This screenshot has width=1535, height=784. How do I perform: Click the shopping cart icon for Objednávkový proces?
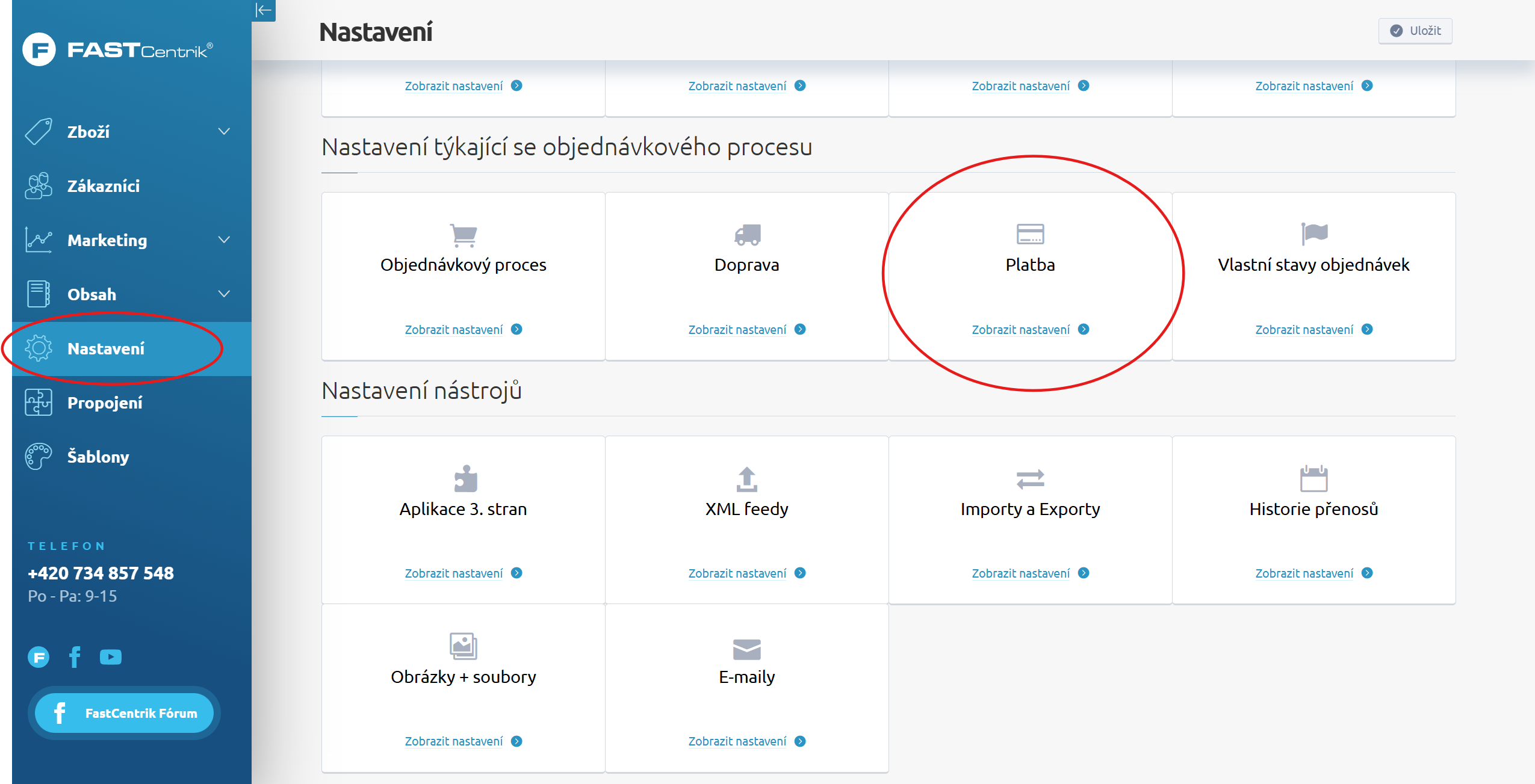tap(463, 235)
